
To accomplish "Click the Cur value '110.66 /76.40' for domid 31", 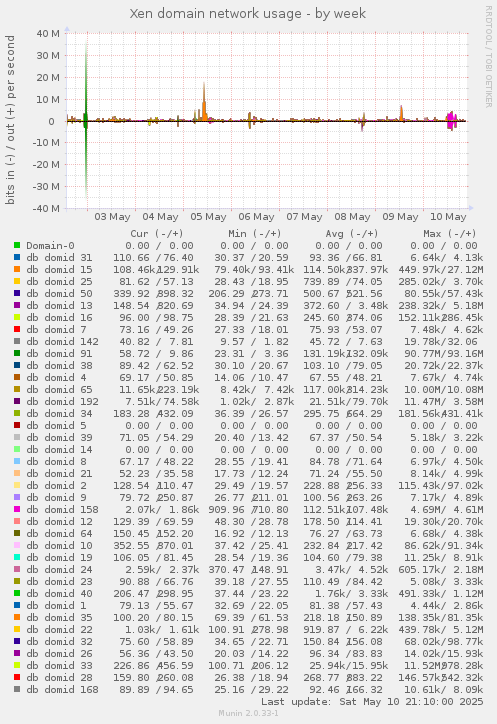I will click(x=153, y=258).
